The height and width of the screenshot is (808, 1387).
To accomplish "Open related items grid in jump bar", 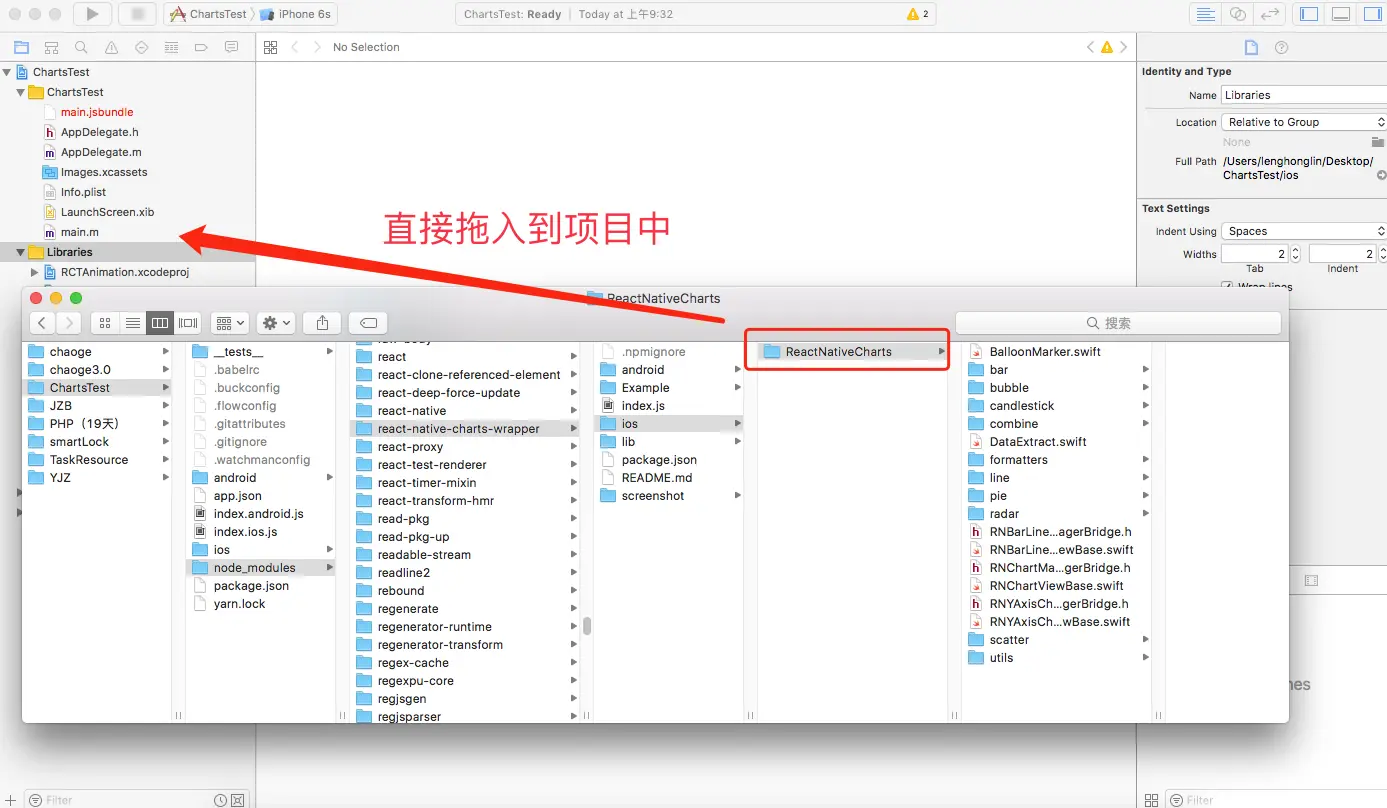I will [x=270, y=47].
